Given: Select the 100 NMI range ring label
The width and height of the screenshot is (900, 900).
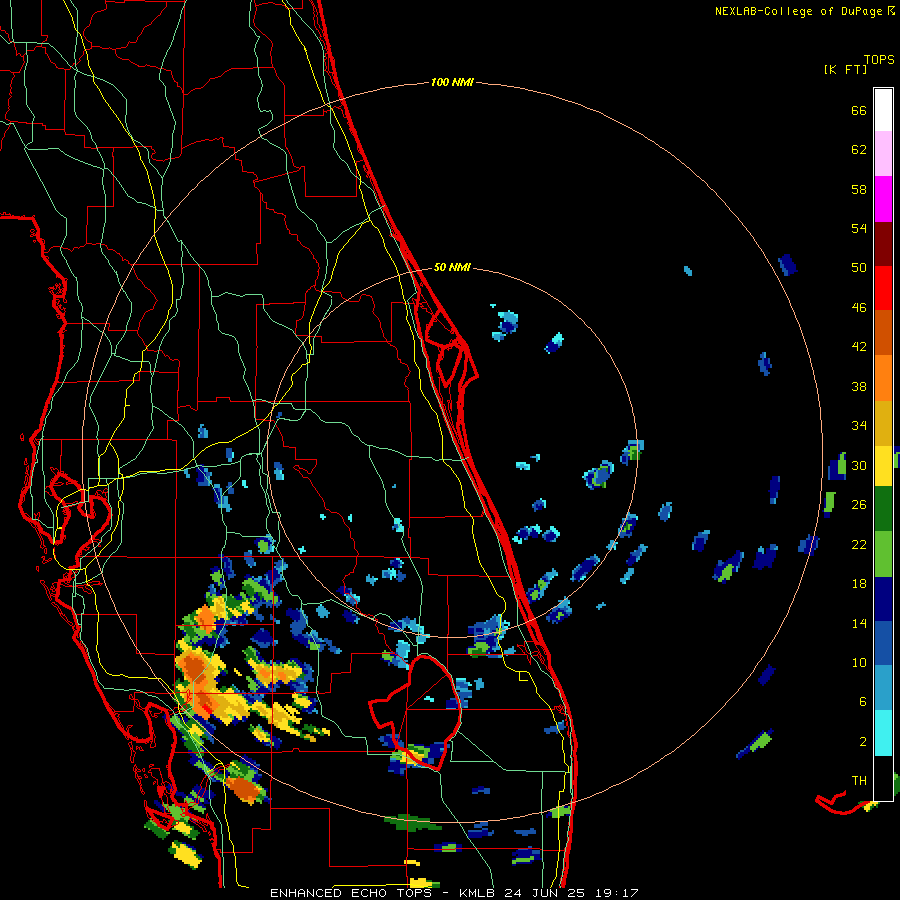Looking at the screenshot, I should click(x=452, y=83).
